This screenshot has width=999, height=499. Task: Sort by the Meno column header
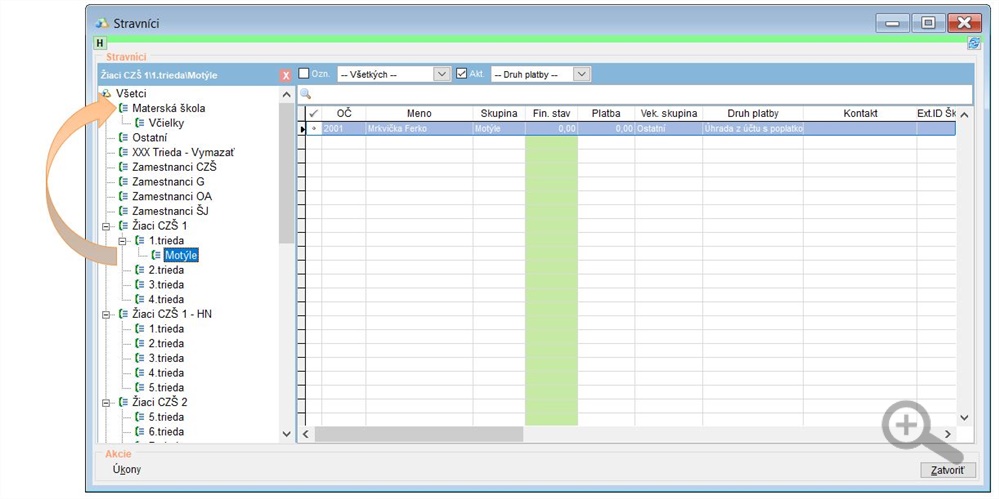[x=419, y=114]
